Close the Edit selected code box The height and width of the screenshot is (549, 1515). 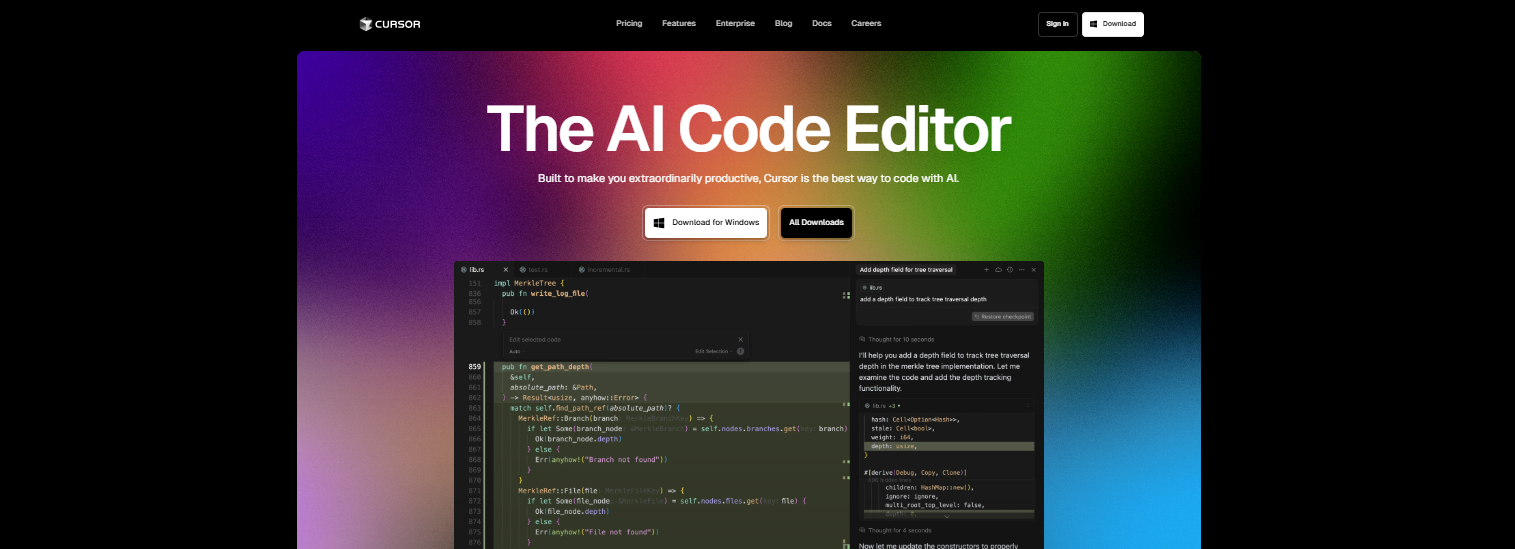click(x=741, y=340)
